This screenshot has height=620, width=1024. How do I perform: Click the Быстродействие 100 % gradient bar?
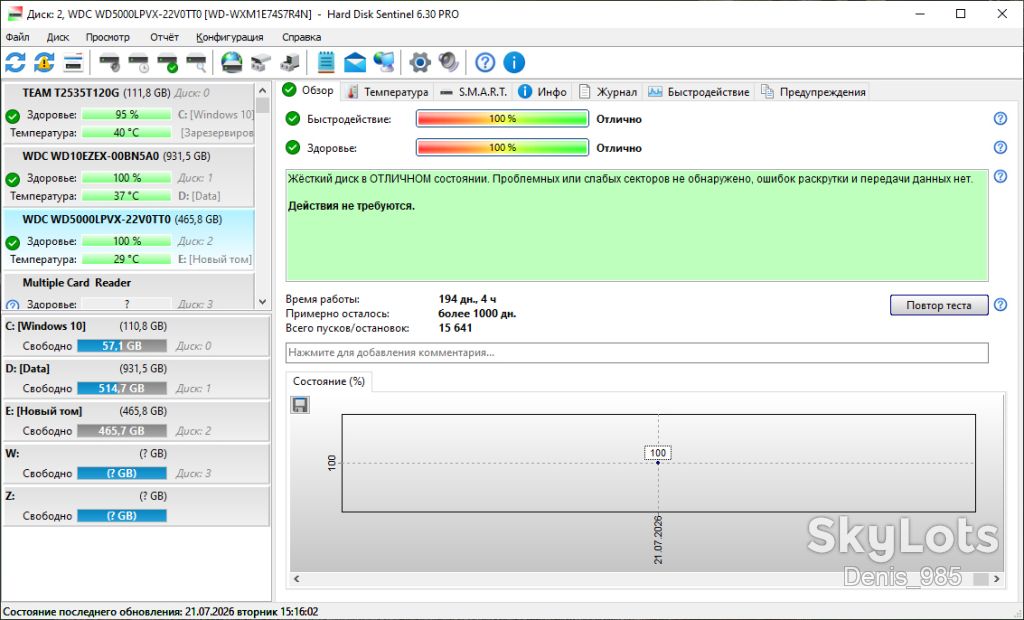(x=502, y=119)
